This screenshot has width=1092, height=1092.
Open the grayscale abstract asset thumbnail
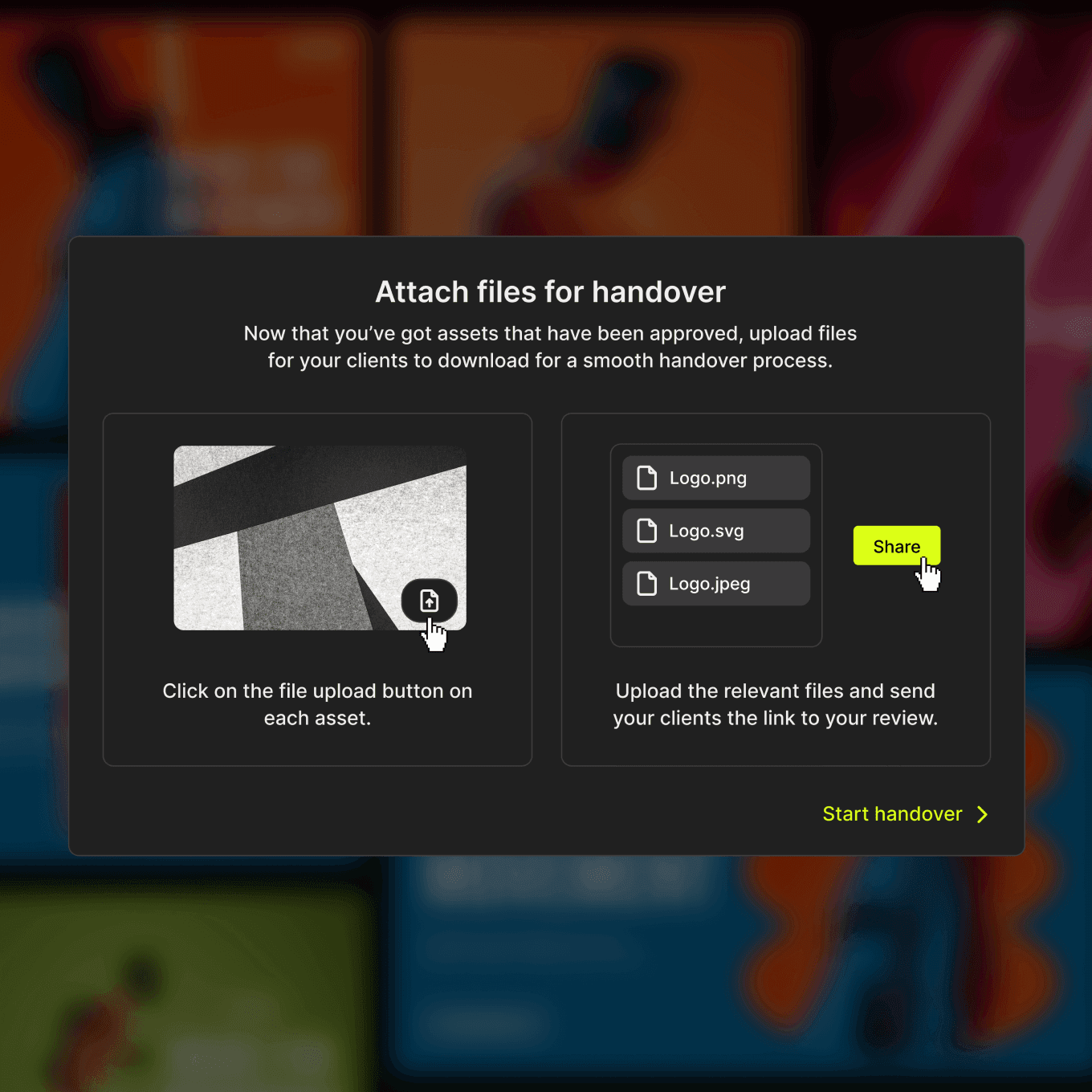pyautogui.click(x=289, y=530)
